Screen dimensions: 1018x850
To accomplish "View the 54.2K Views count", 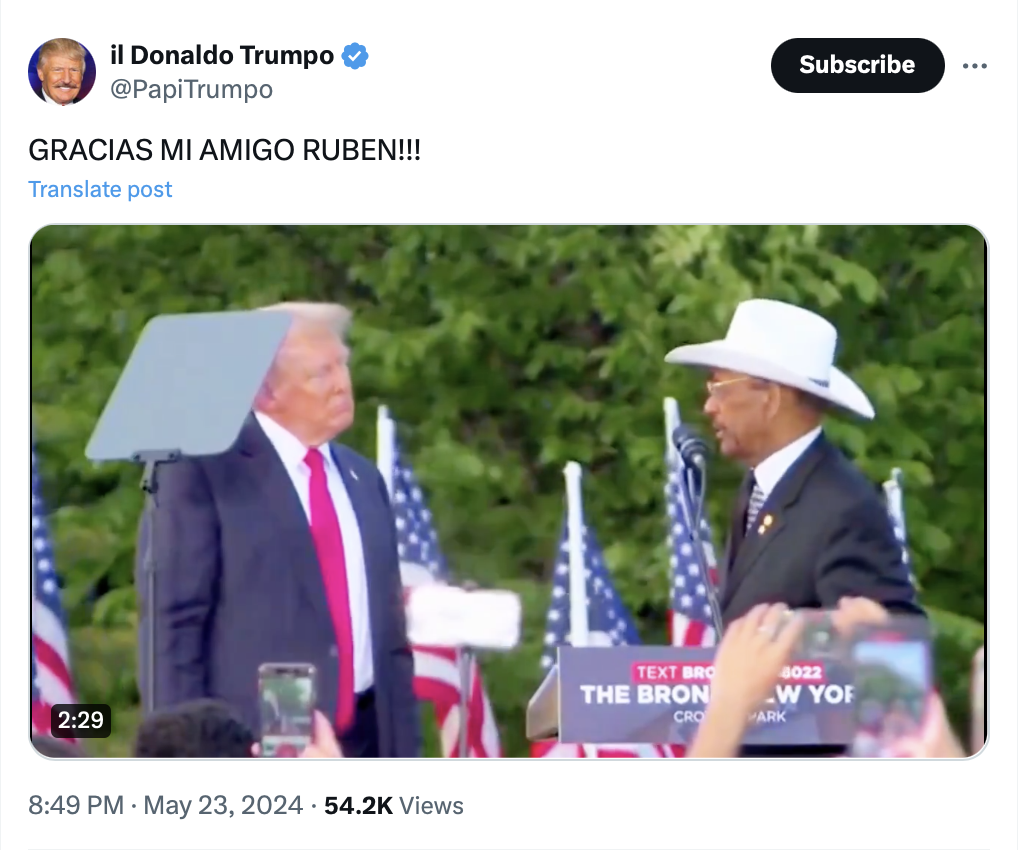I will [x=393, y=805].
